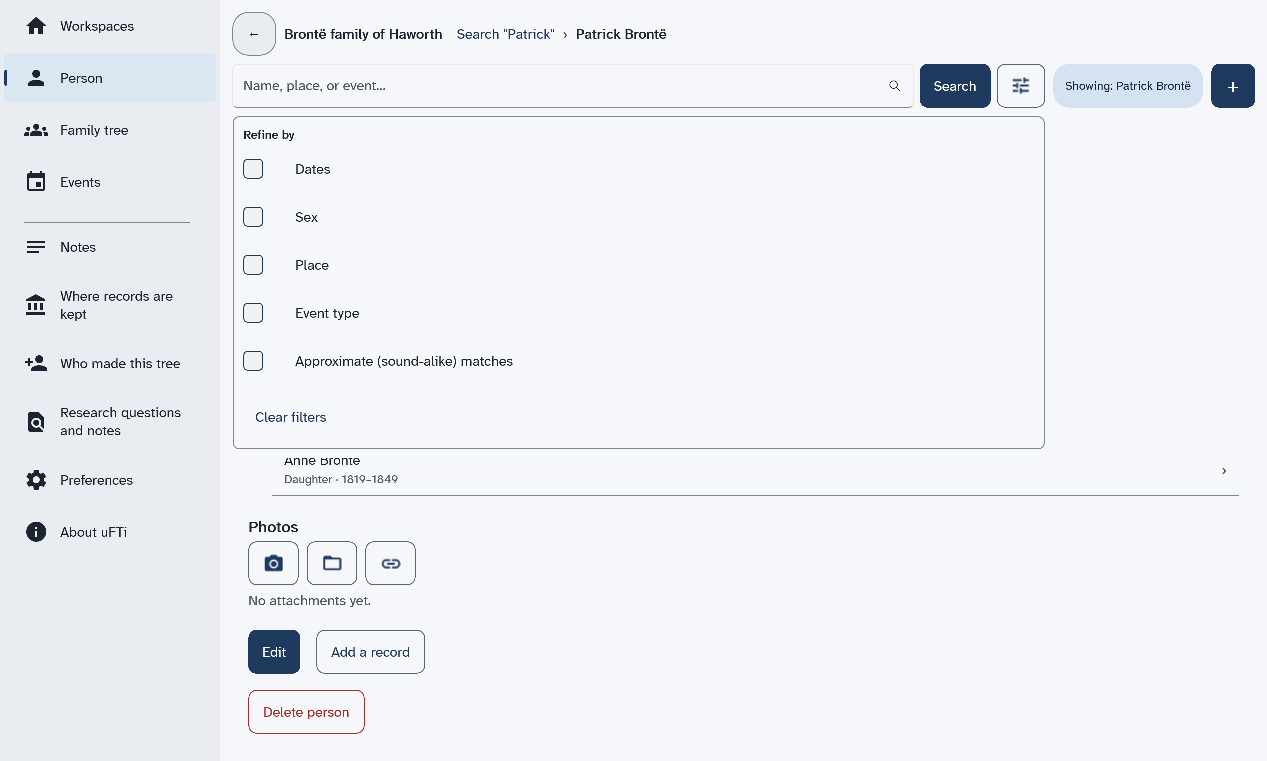Open About uFTi in sidebar
This screenshot has height=761, width=1267.
pyautogui.click(x=110, y=532)
